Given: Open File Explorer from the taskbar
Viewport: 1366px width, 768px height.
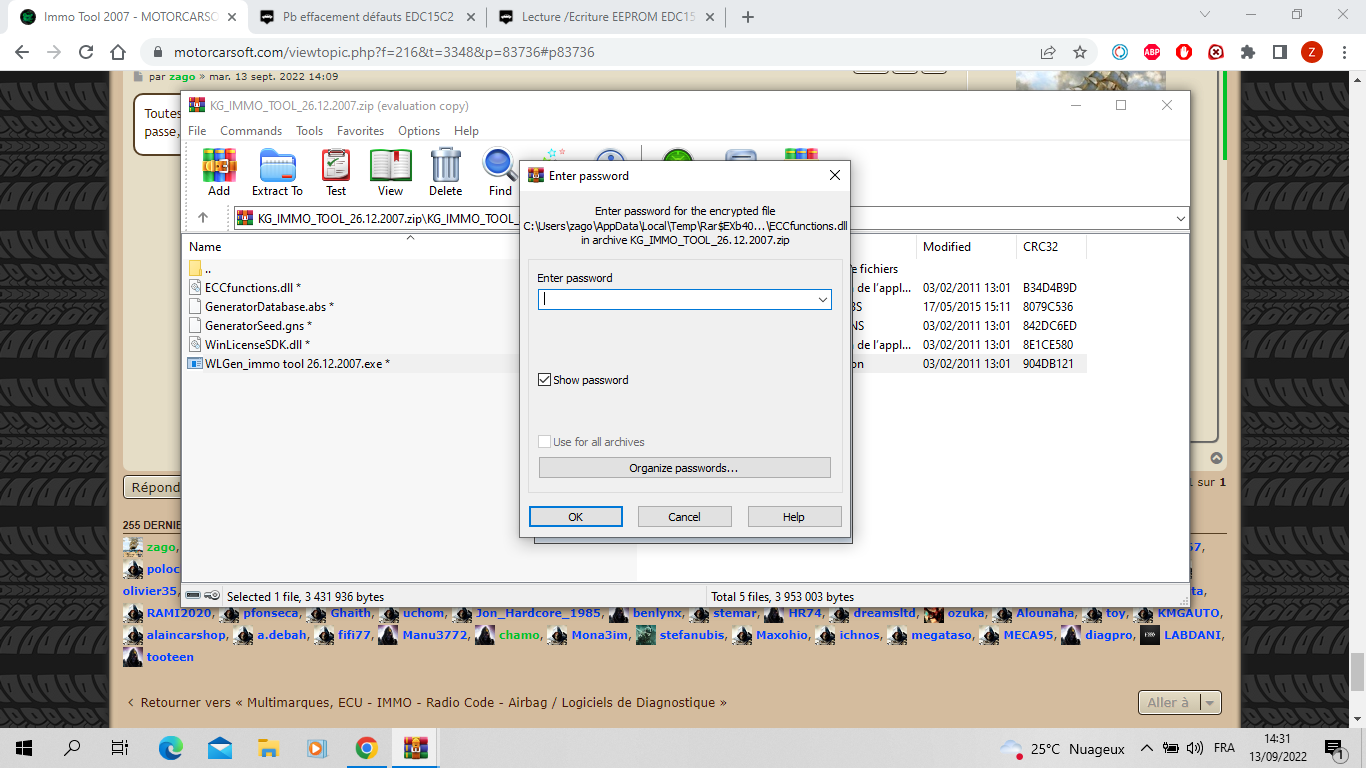Looking at the screenshot, I should tap(268, 748).
